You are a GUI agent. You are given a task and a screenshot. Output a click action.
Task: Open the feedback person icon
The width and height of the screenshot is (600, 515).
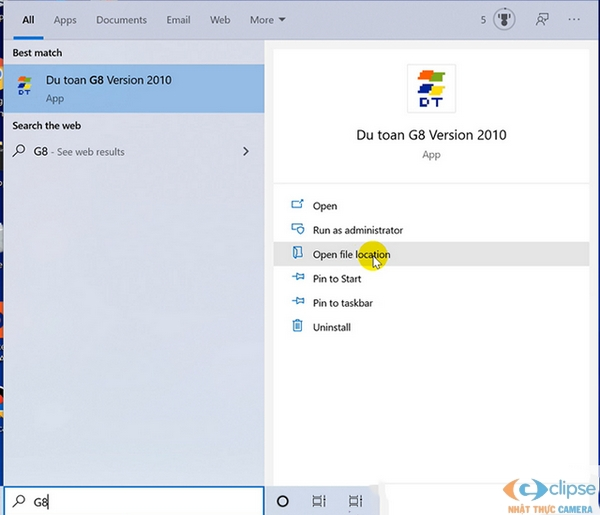[x=541, y=19]
